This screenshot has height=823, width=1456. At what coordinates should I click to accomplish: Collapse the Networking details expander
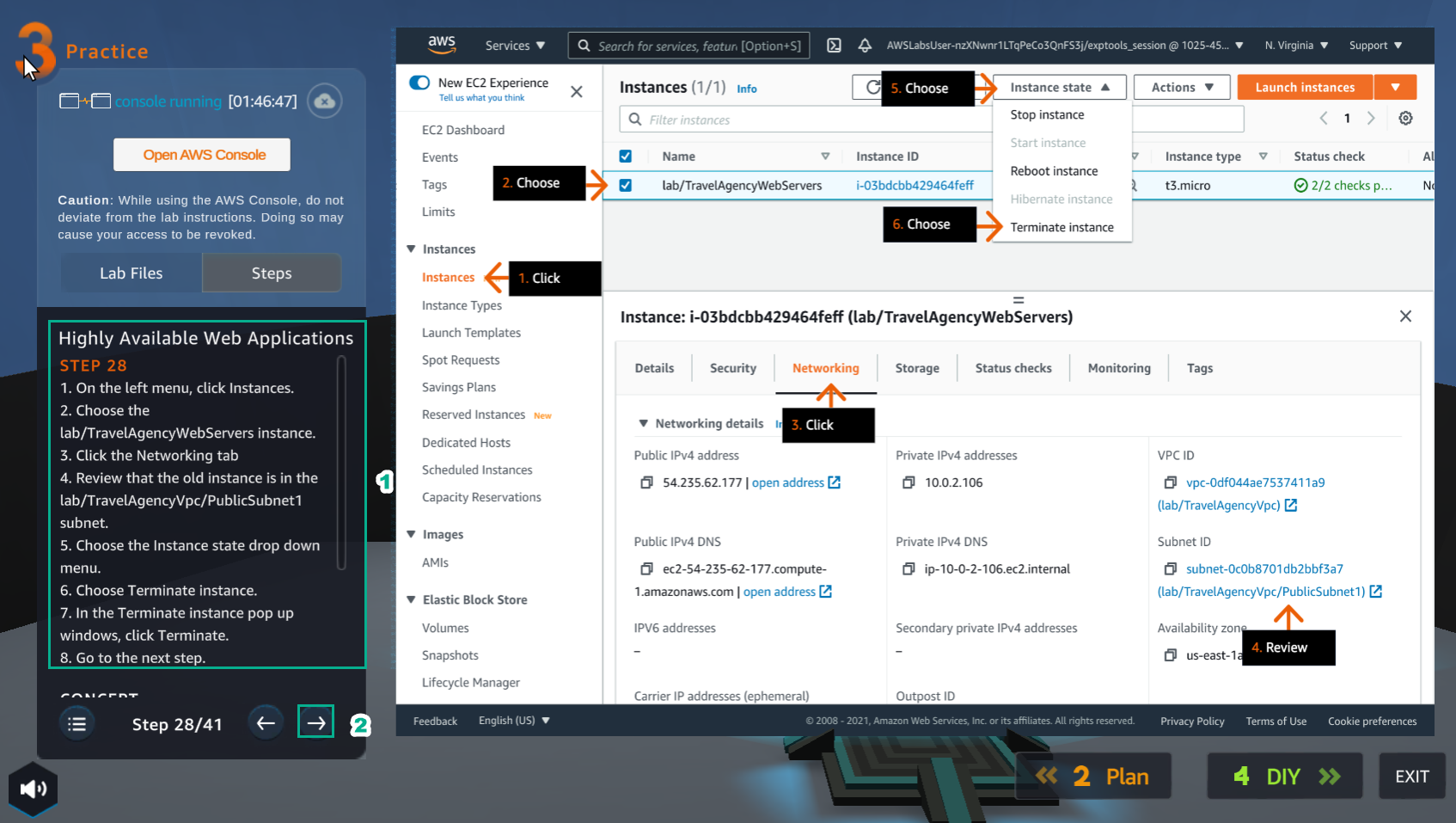(x=643, y=424)
